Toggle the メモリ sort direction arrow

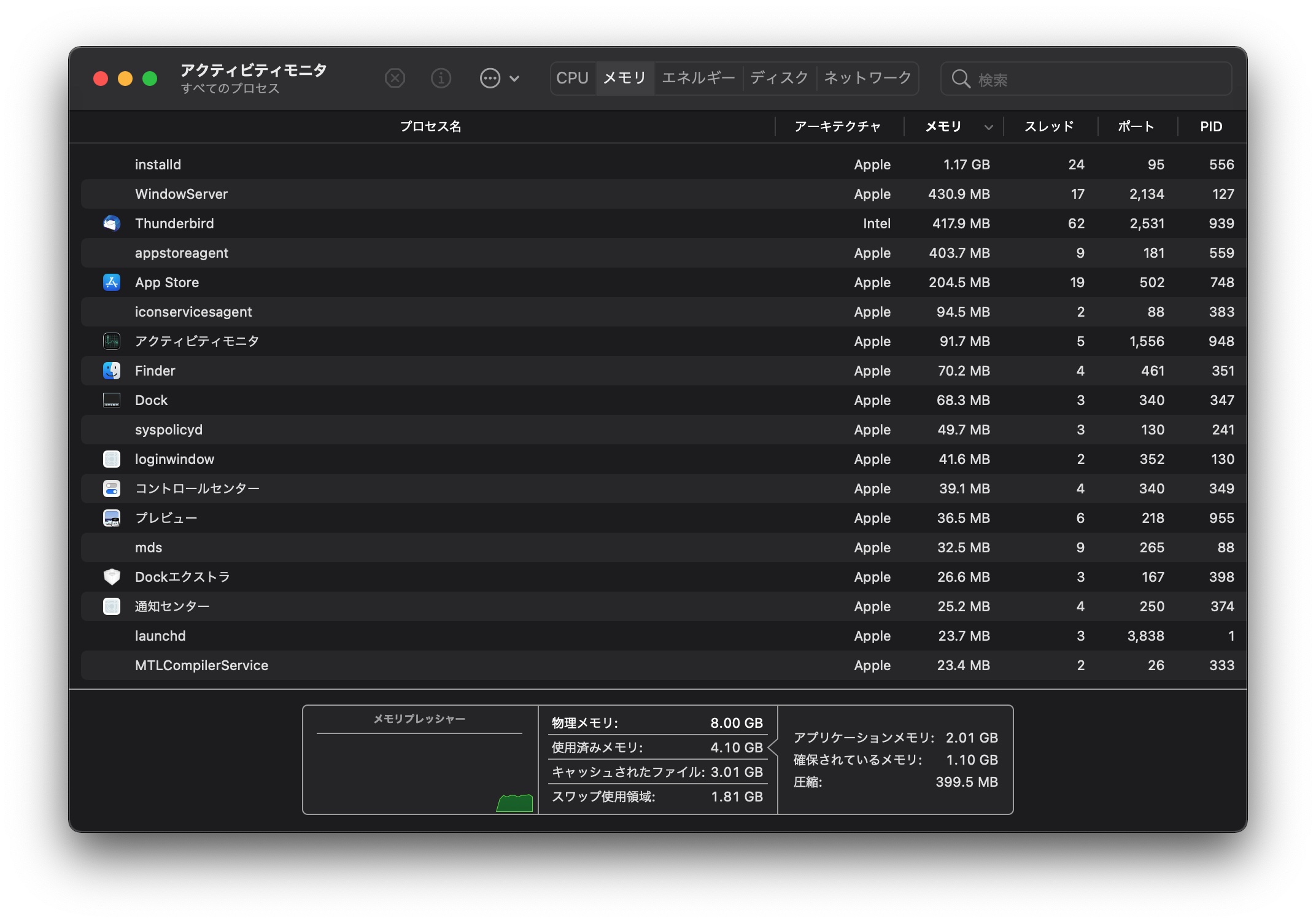click(x=988, y=128)
